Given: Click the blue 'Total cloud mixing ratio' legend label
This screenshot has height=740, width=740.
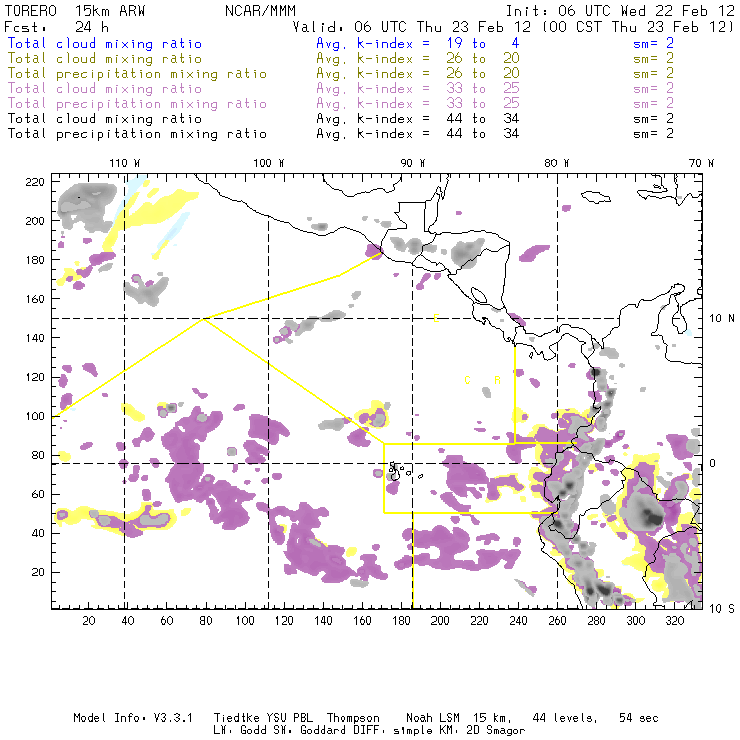Looking at the screenshot, I should click(105, 43).
